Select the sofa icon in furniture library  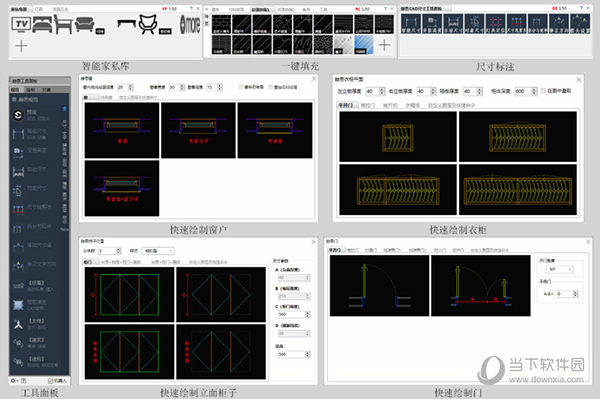[x=85, y=24]
